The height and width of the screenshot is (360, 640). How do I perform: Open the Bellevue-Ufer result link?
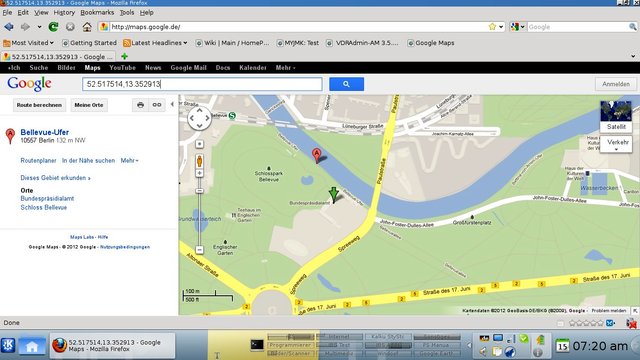[x=44, y=132]
